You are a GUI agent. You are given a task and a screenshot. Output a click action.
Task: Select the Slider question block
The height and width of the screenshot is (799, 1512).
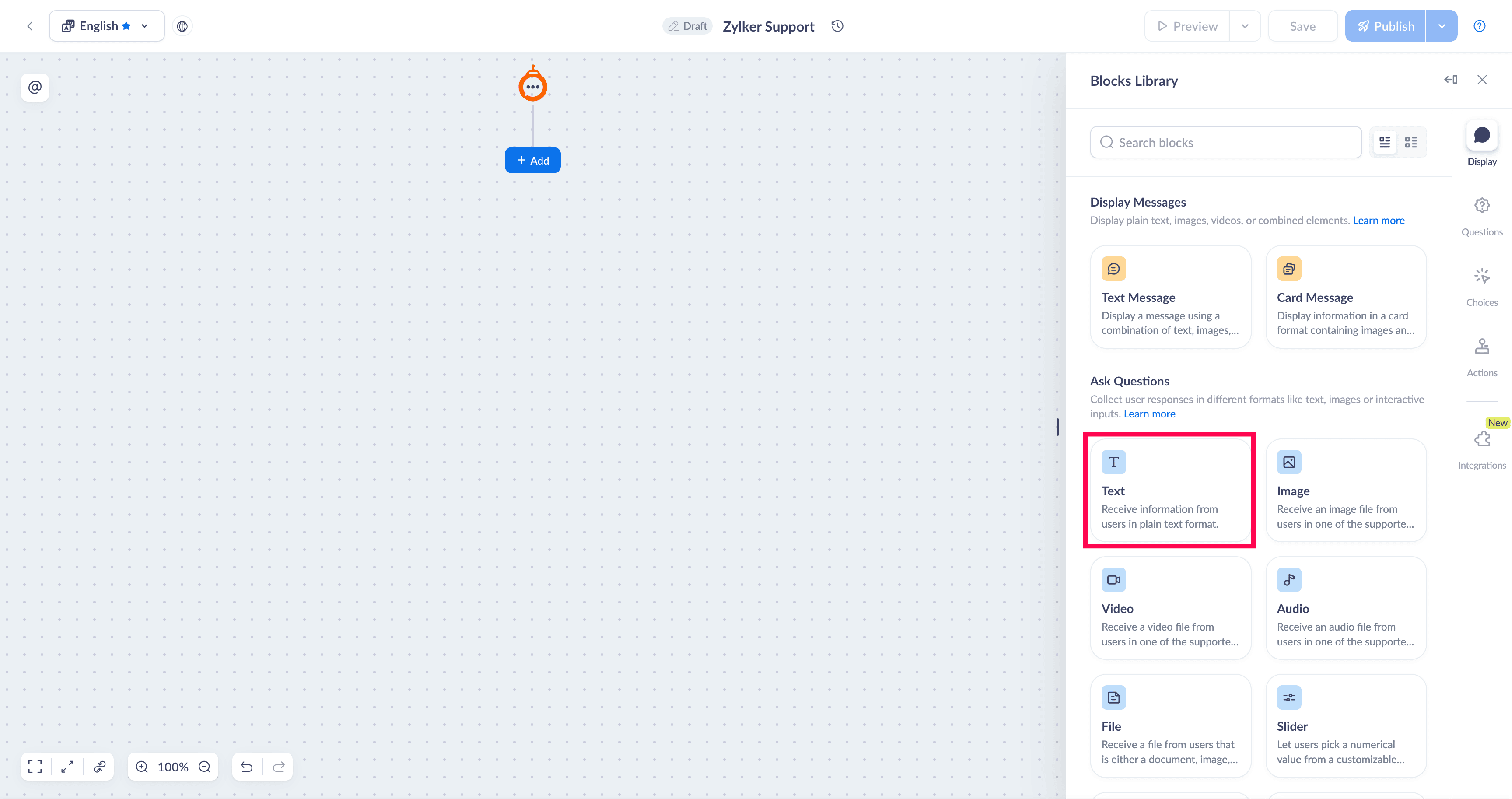1345,725
